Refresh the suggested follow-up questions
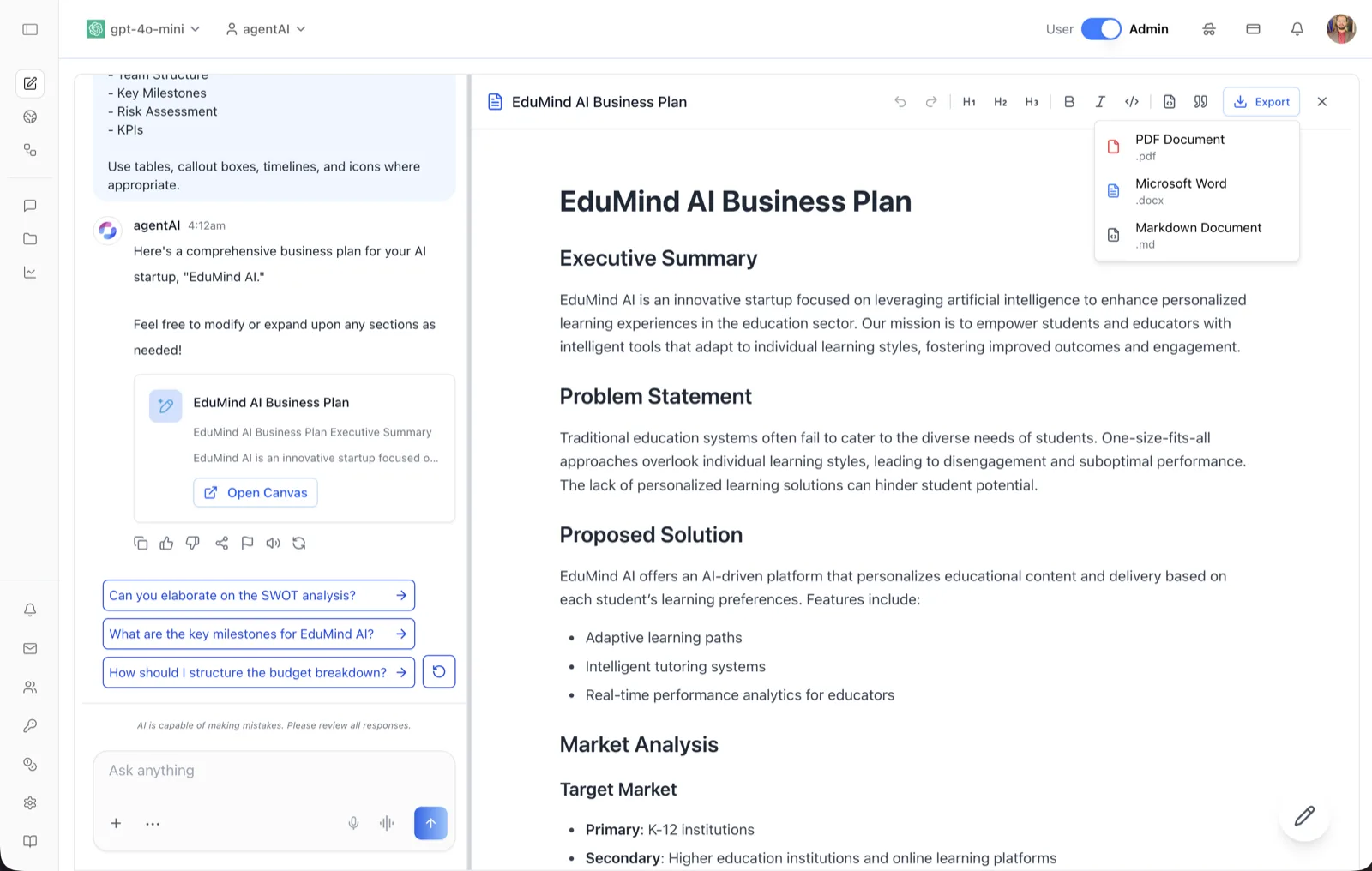Viewport: 1372px width, 871px height. click(439, 672)
